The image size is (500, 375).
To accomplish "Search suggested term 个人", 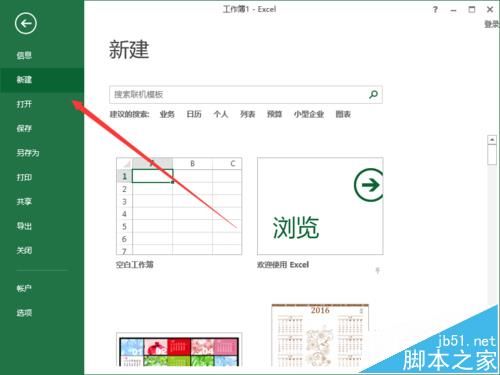I will pyautogui.click(x=221, y=114).
